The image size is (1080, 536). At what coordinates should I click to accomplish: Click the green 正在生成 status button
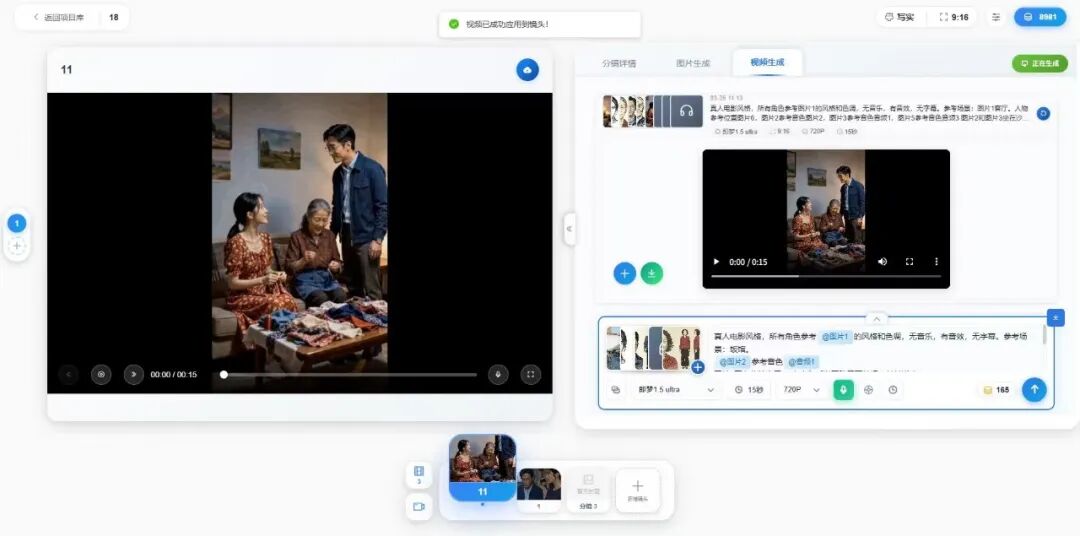[1039, 63]
